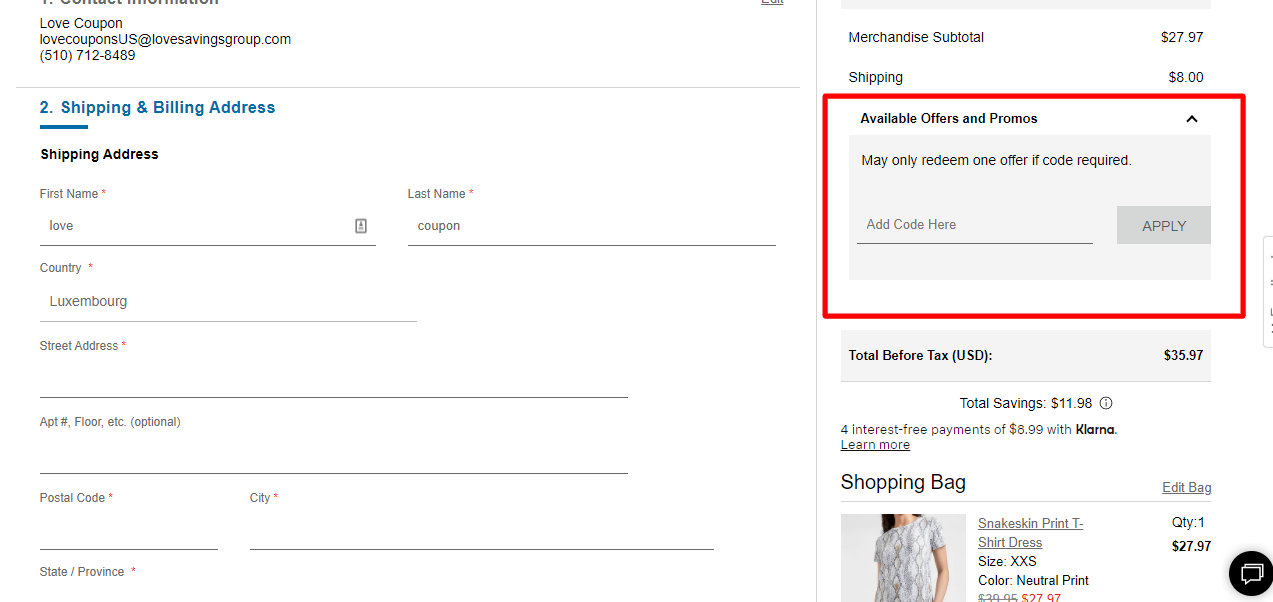Open the Edit Bag link
This screenshot has height=602, width=1273.
pyautogui.click(x=1186, y=487)
